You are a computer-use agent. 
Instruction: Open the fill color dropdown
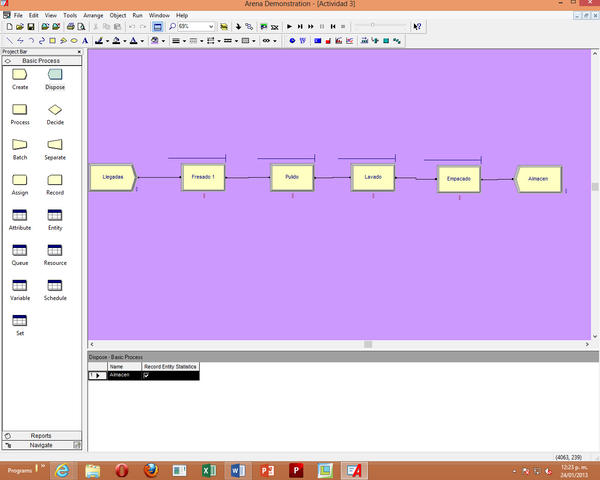[x=125, y=41]
